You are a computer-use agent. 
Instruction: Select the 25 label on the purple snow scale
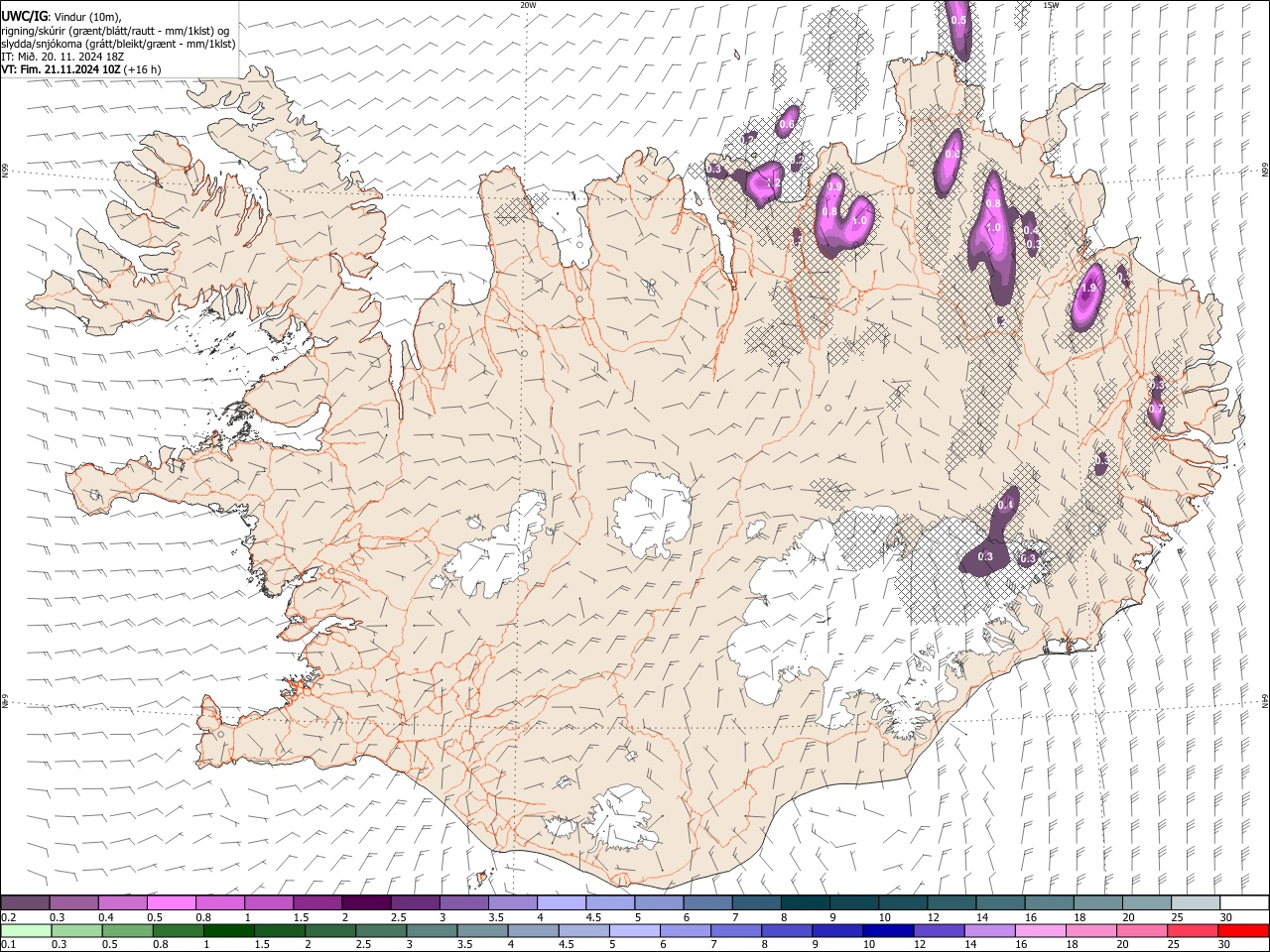(1176, 917)
